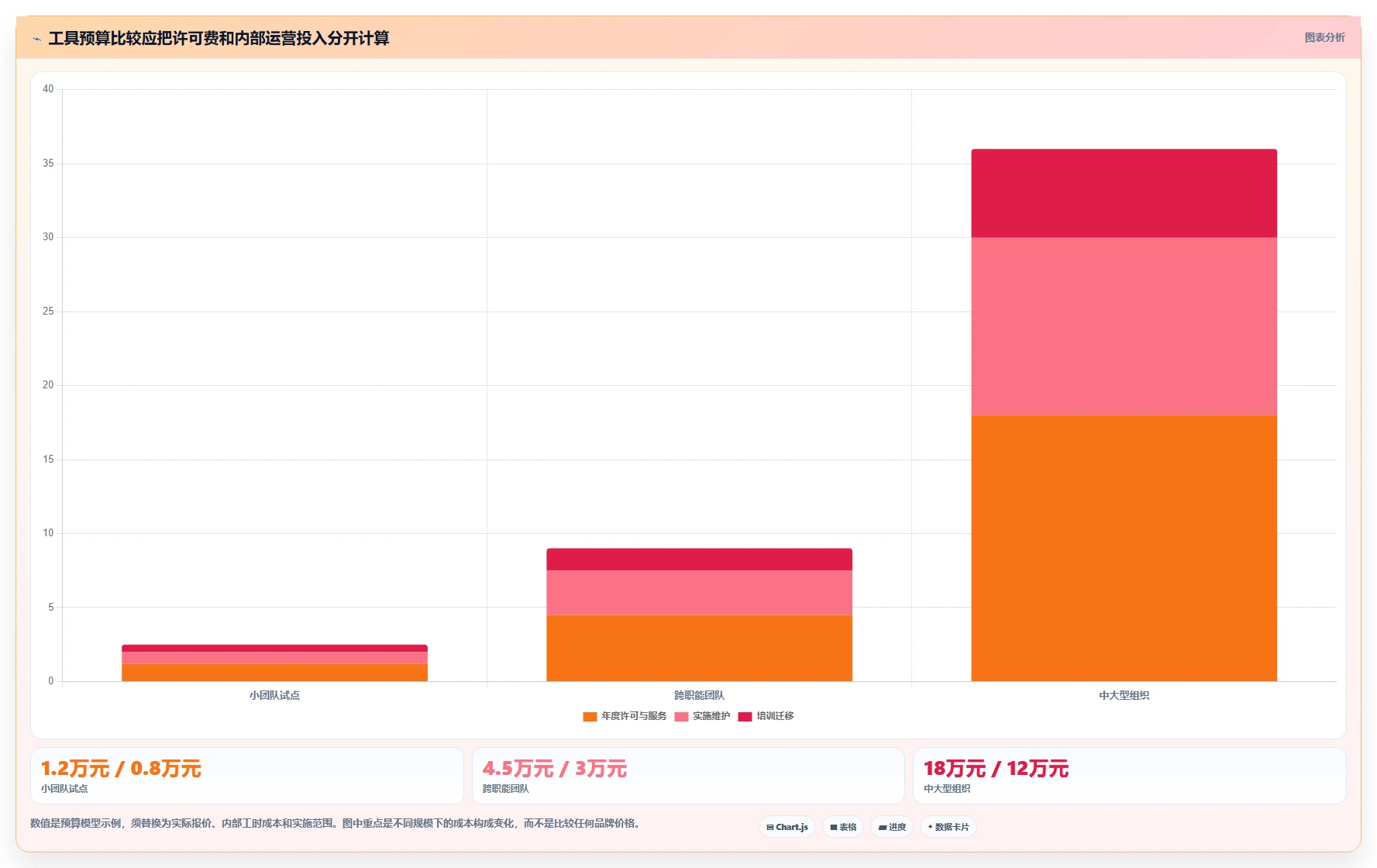Click the 实施维护 legend label

(x=711, y=716)
